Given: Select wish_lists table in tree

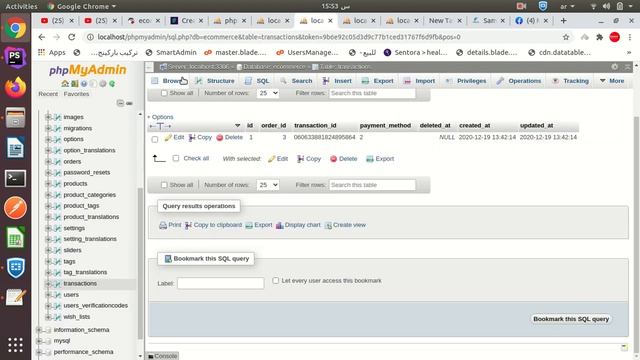Looking at the screenshot, I should click(x=77, y=317).
